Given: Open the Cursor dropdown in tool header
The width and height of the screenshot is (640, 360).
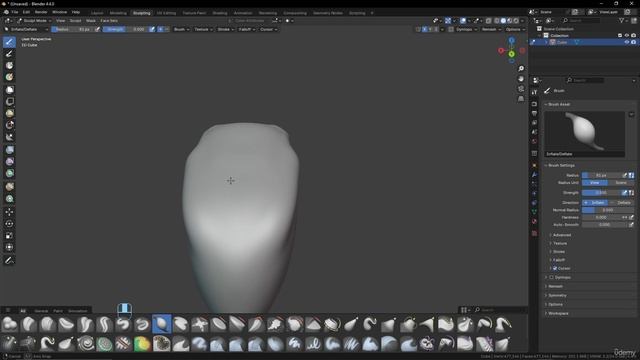Looking at the screenshot, I should (x=268, y=29).
